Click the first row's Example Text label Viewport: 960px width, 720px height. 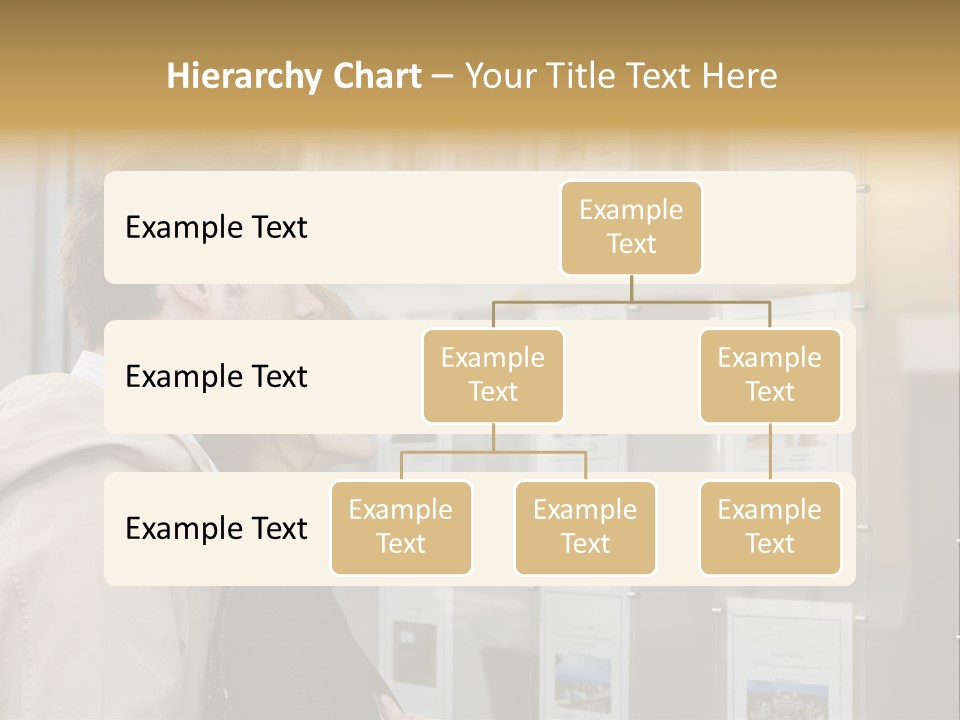pyautogui.click(x=215, y=228)
